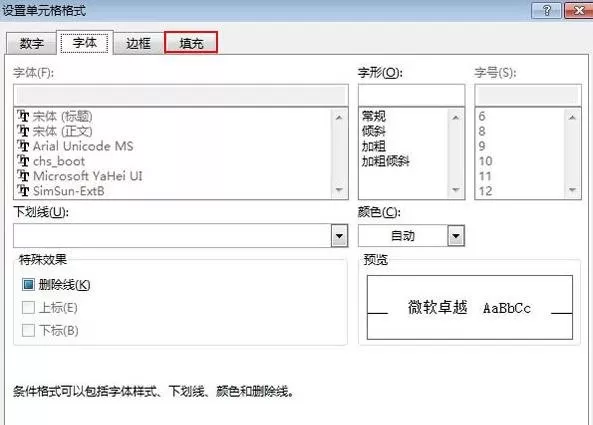Click the 字形(O) text input field
This screenshot has height=425, width=593.
click(411, 95)
